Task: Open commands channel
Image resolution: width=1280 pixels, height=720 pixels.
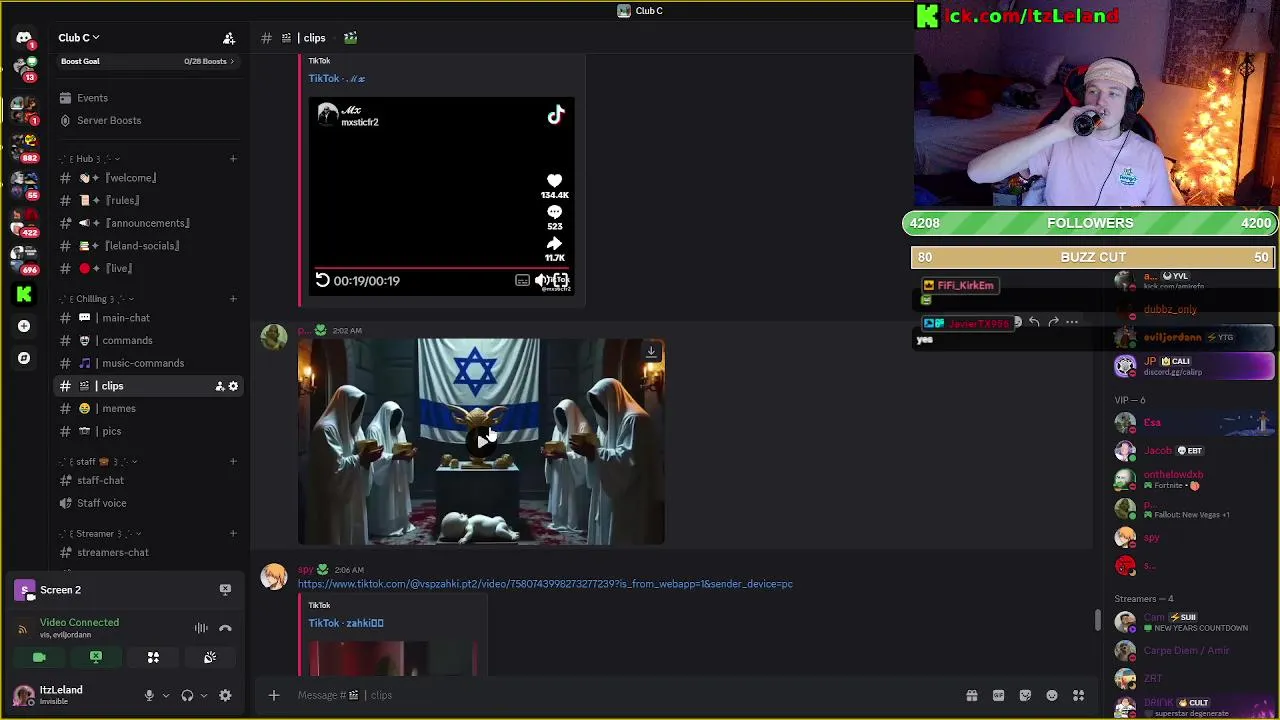Action: point(148,340)
